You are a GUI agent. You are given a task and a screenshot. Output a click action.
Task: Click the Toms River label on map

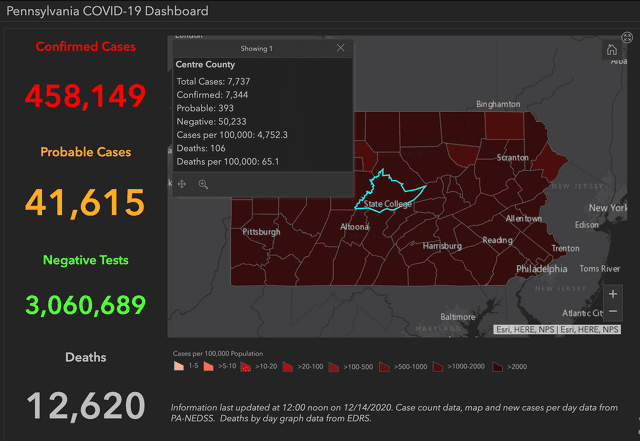pos(599,269)
